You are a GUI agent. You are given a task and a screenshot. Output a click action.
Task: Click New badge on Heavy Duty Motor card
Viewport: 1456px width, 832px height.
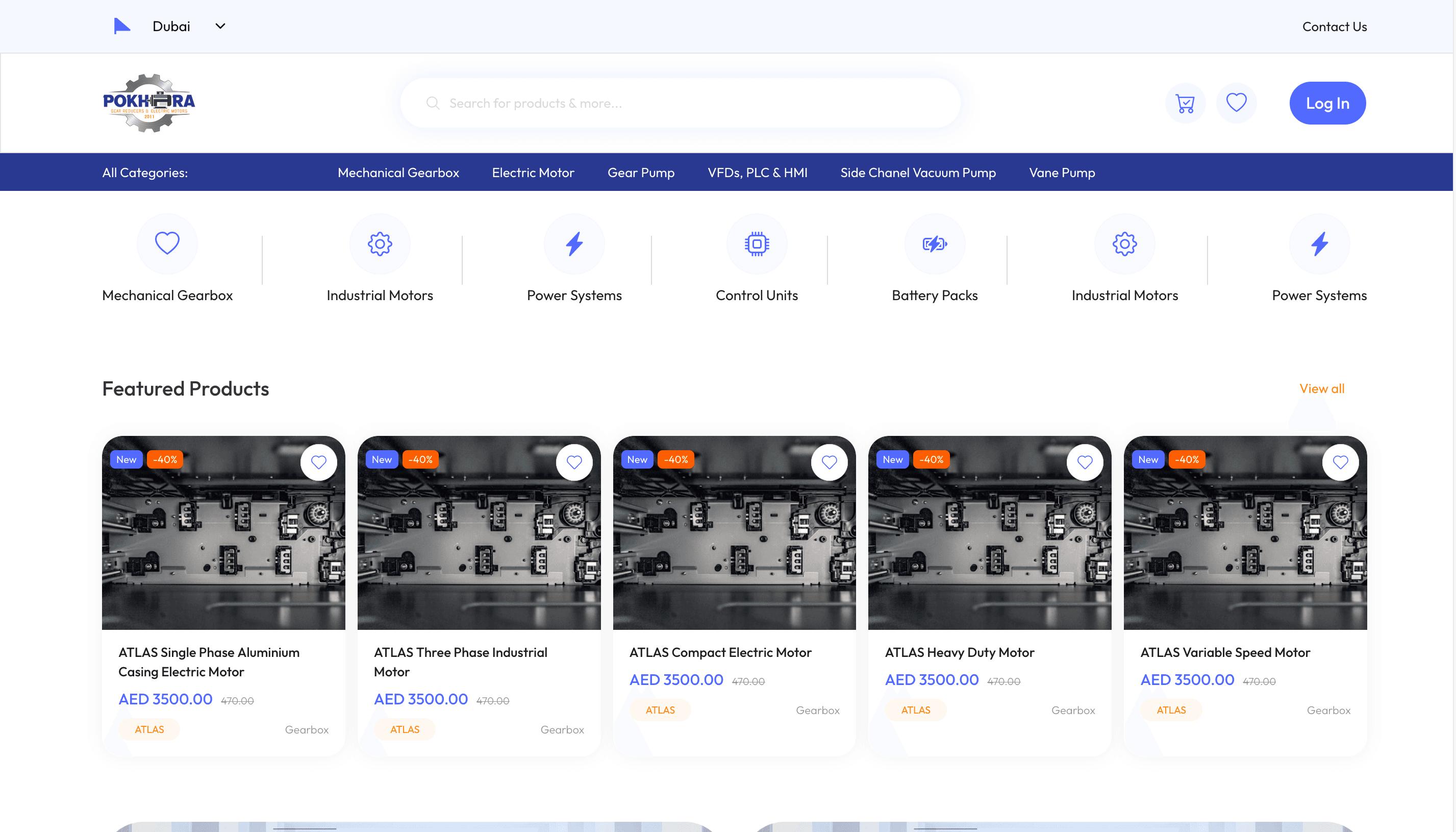click(x=892, y=459)
